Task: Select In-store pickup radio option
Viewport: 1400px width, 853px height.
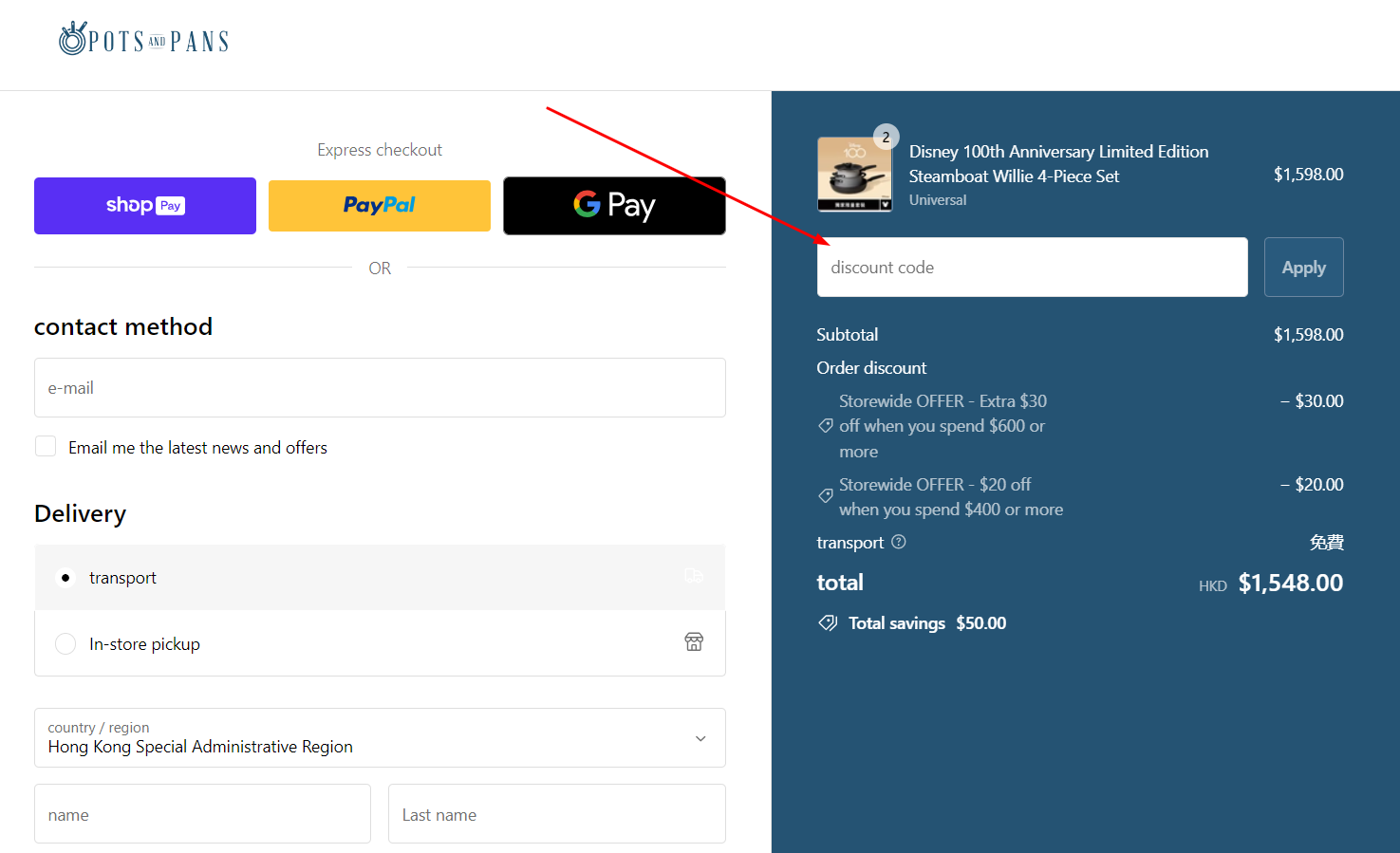Action: [65, 644]
